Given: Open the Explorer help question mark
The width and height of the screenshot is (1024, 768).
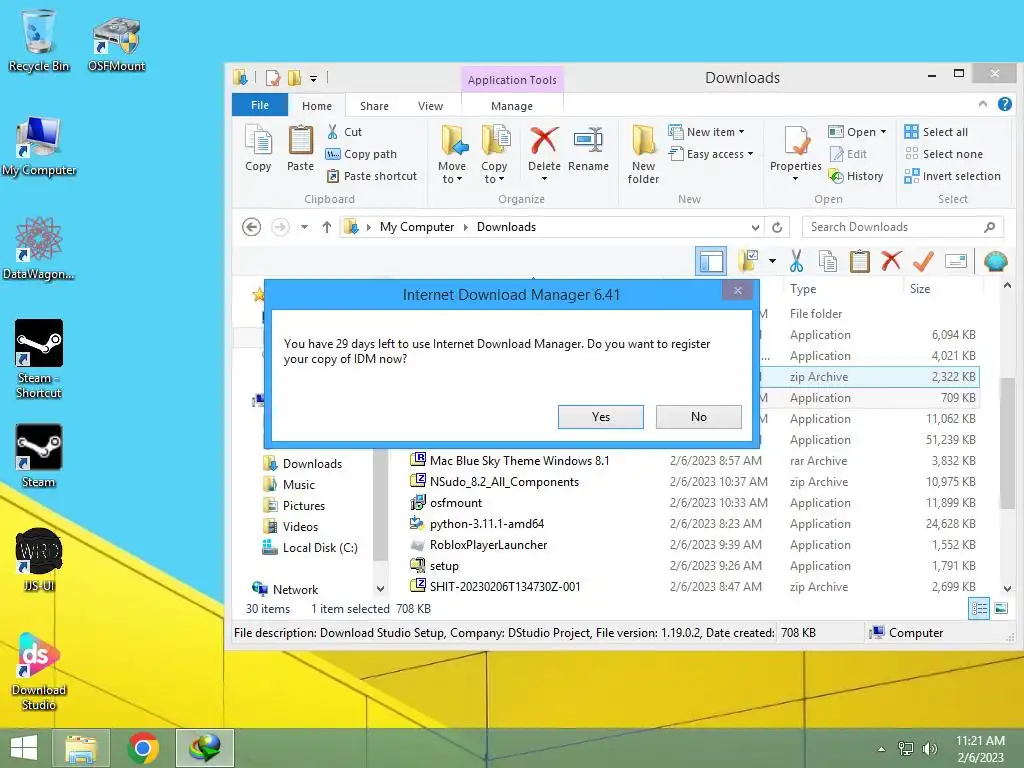Looking at the screenshot, I should 1004,104.
